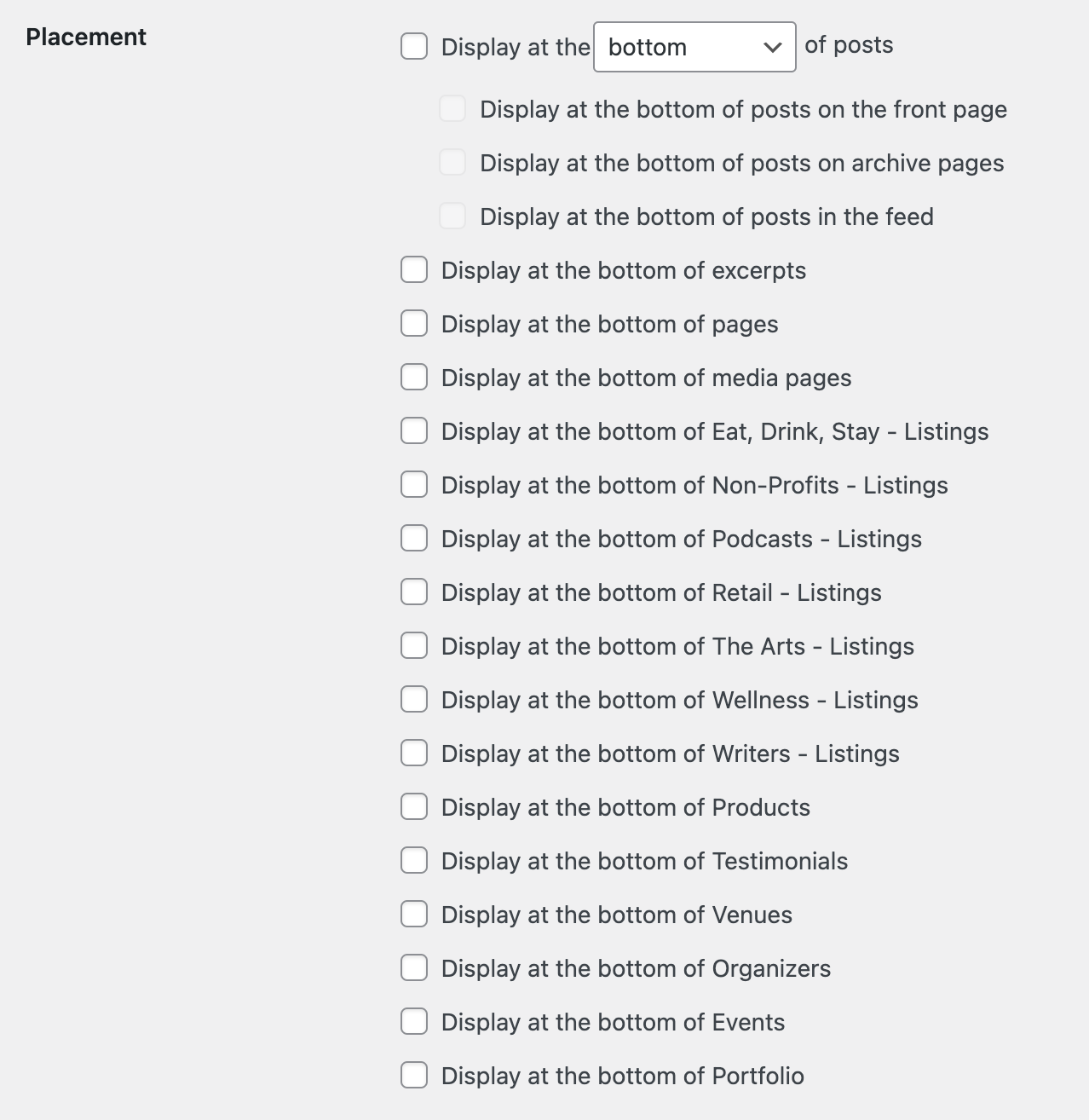Check Eat, Drink, Stay - Listings option
1089x1120 pixels.
(x=414, y=431)
